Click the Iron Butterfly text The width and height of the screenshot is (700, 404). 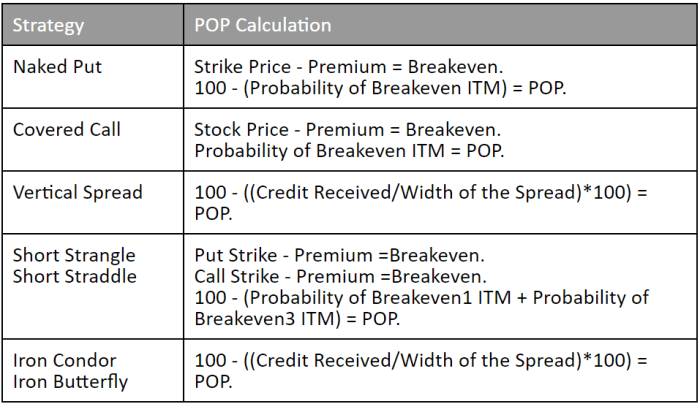(x=71, y=382)
